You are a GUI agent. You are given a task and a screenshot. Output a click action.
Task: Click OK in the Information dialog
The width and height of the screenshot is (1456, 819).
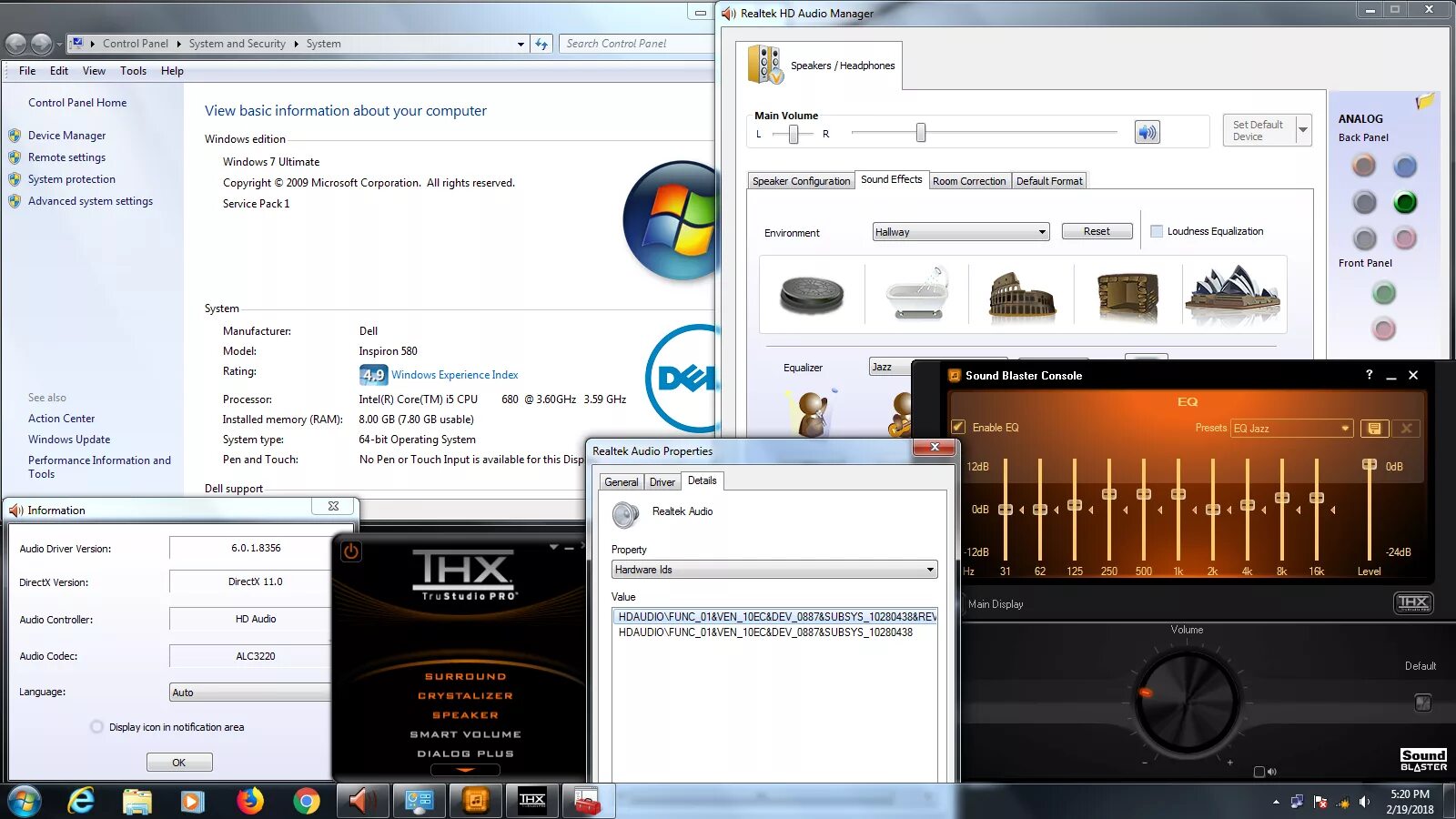[178, 763]
